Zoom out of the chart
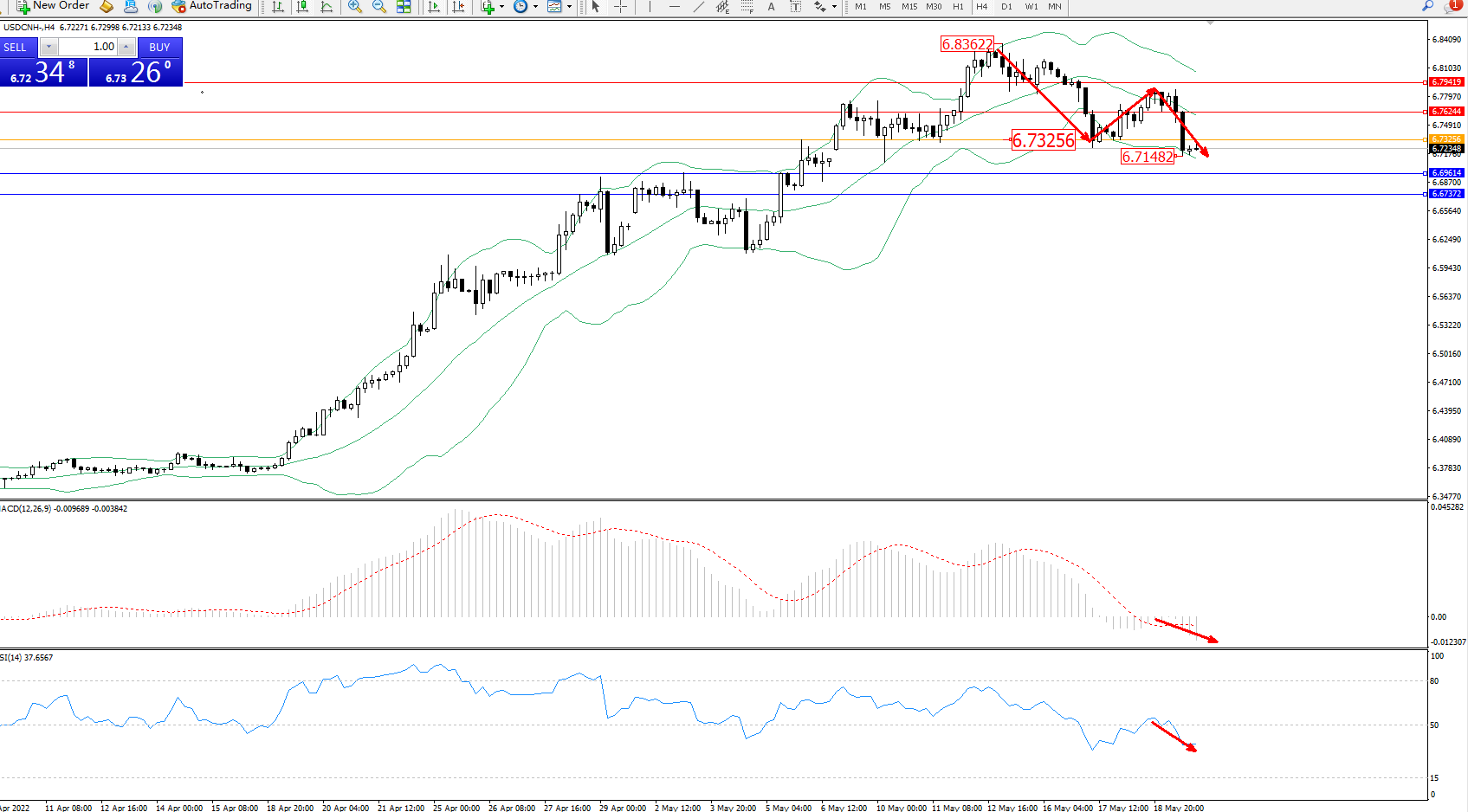The width and height of the screenshot is (1468, 812). (x=379, y=7)
